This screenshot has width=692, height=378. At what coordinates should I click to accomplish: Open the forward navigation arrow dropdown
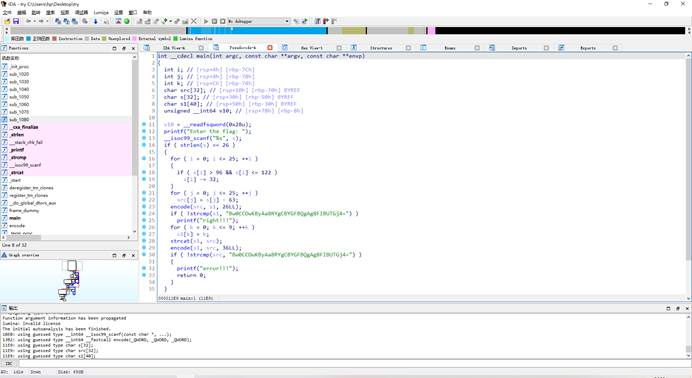point(47,21)
